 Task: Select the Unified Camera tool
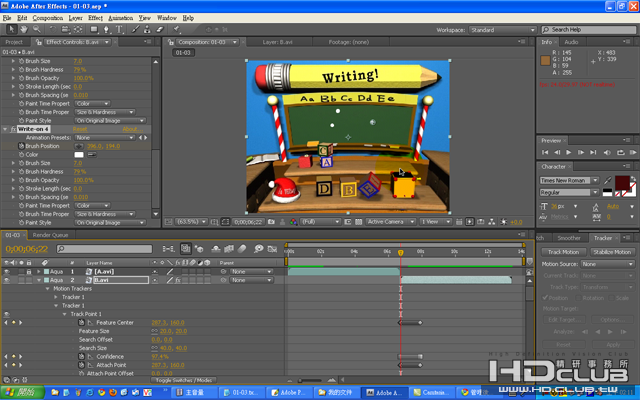point(65,29)
